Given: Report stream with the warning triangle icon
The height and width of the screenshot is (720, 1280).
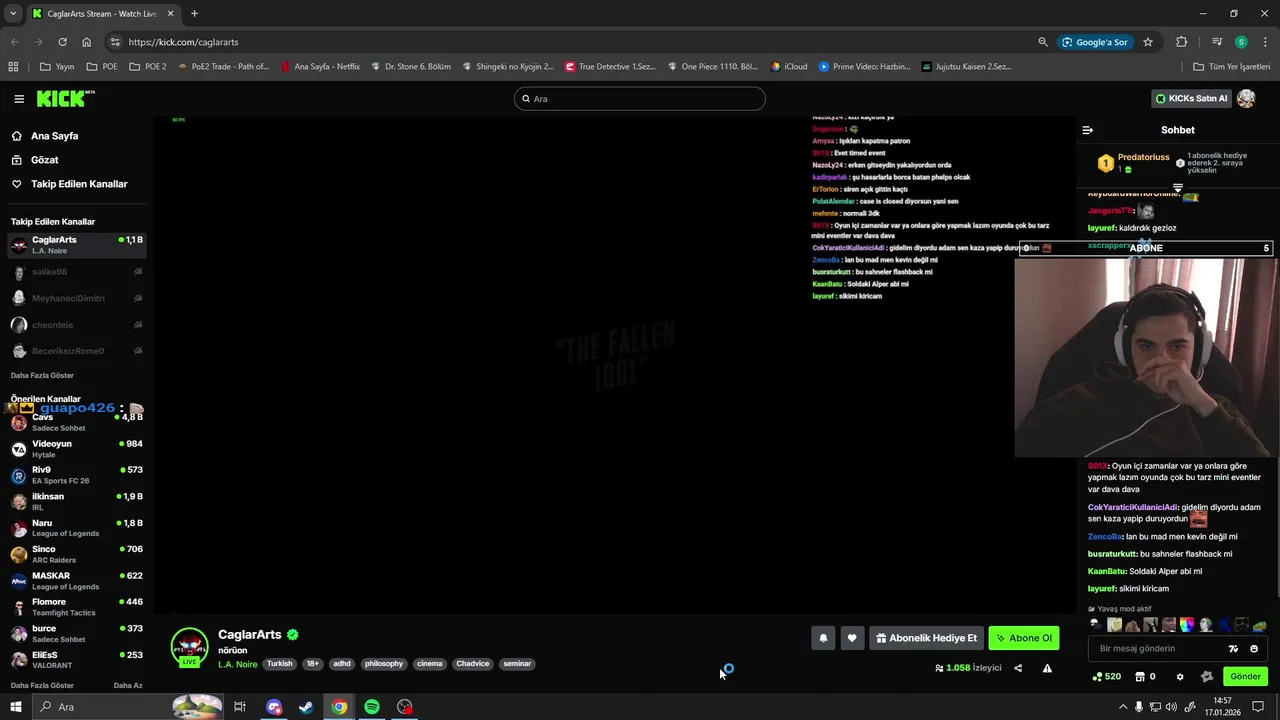Looking at the screenshot, I should (x=1047, y=668).
